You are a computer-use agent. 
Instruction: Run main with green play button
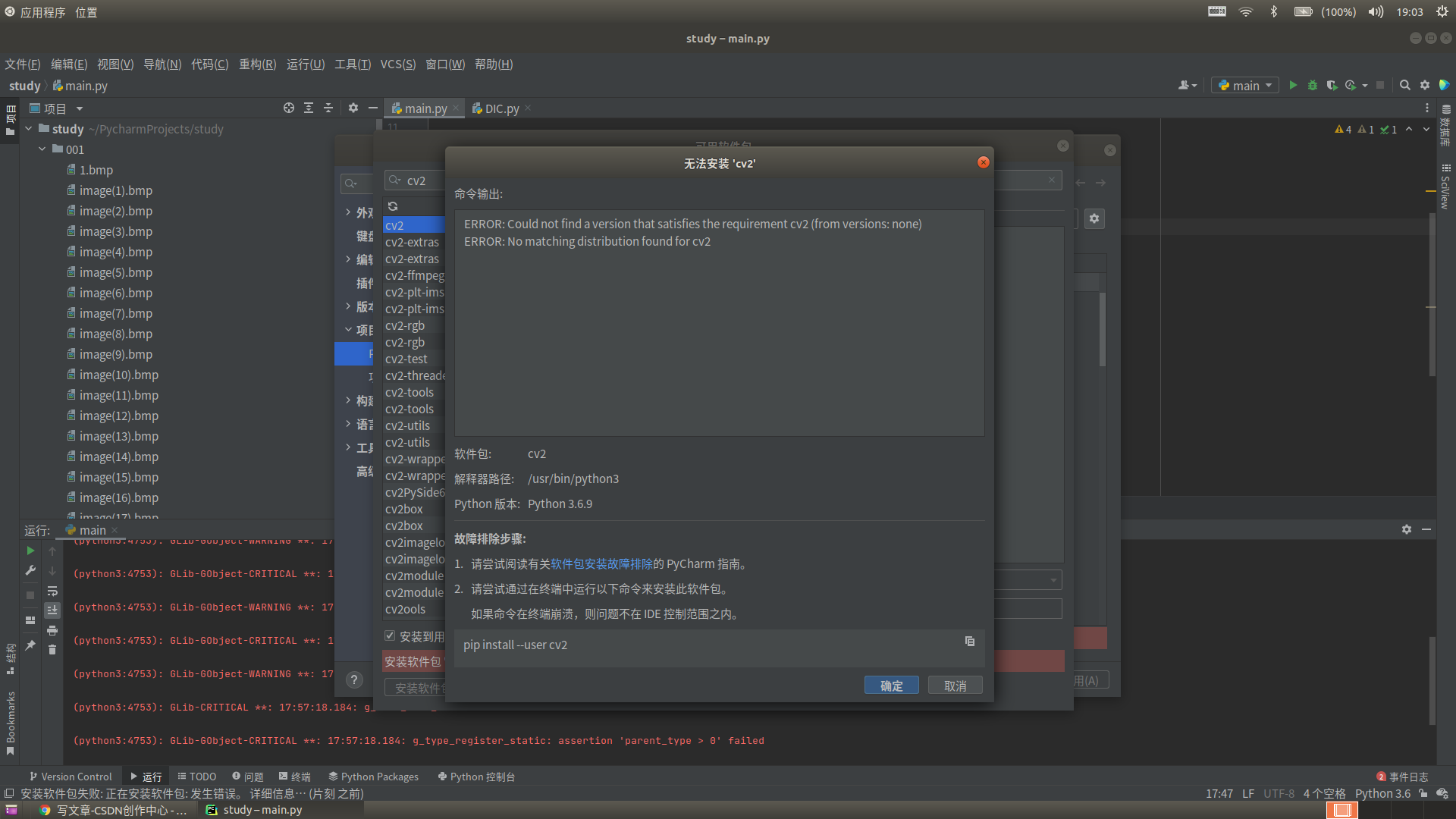click(1293, 86)
